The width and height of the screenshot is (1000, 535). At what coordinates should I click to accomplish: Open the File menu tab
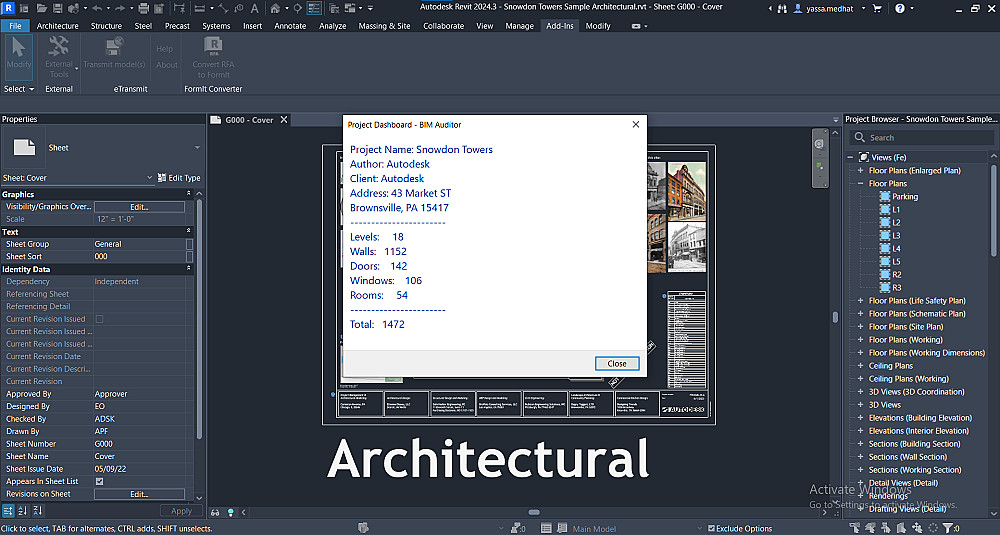tap(15, 26)
